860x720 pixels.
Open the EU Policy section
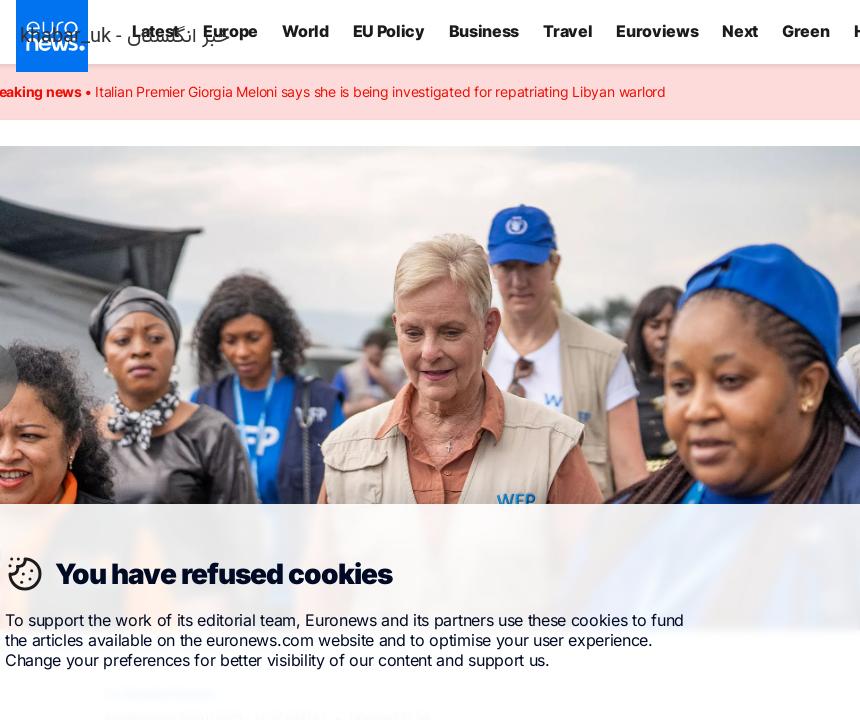coord(388,31)
